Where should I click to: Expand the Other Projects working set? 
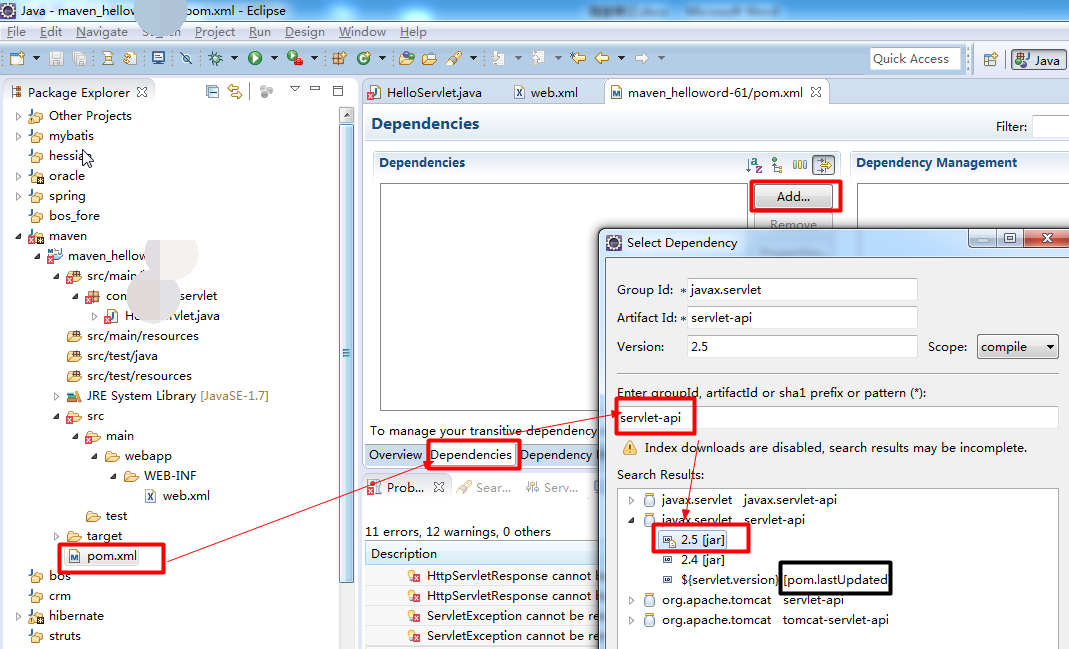(x=18, y=117)
